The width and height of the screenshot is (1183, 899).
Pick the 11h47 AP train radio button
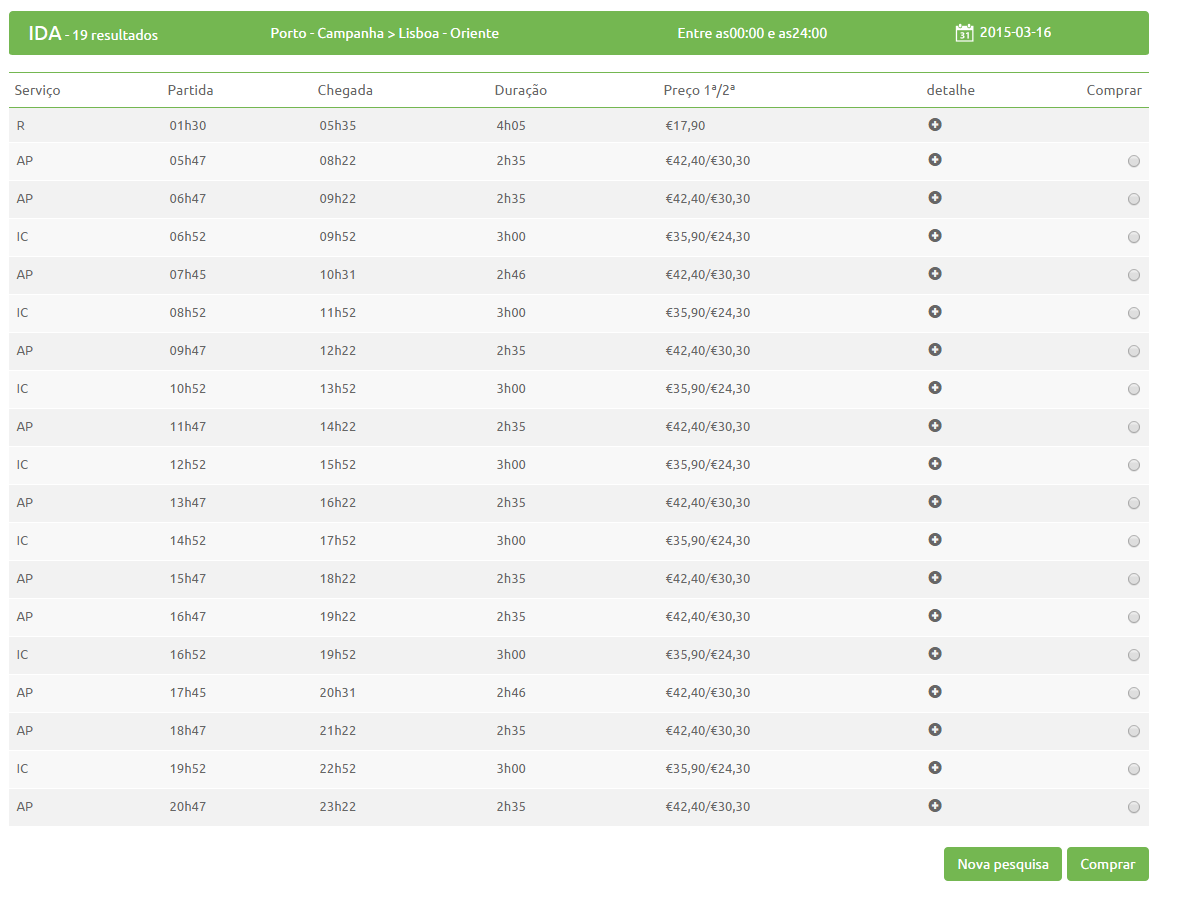coord(1133,427)
